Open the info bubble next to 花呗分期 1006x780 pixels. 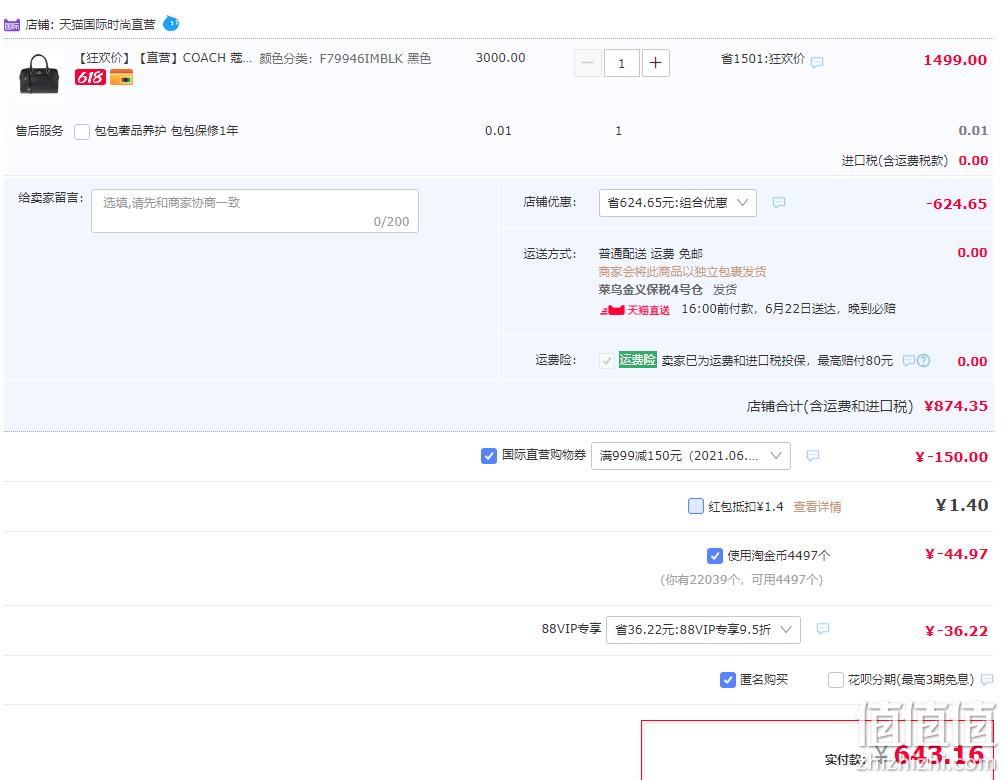click(x=987, y=679)
